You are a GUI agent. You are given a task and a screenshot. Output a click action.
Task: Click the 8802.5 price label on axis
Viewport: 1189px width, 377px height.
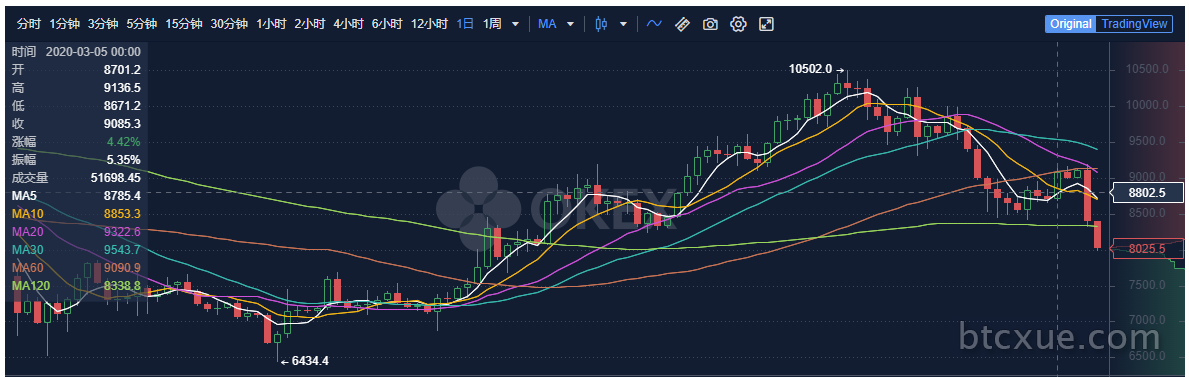click(x=1147, y=193)
